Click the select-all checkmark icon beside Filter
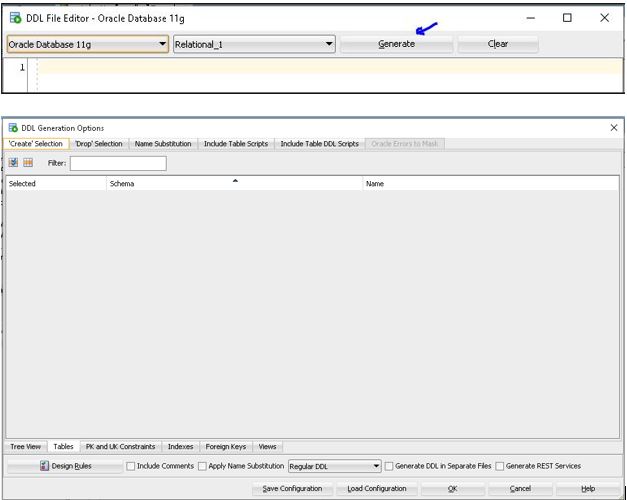The height and width of the screenshot is (500, 627). (14, 163)
